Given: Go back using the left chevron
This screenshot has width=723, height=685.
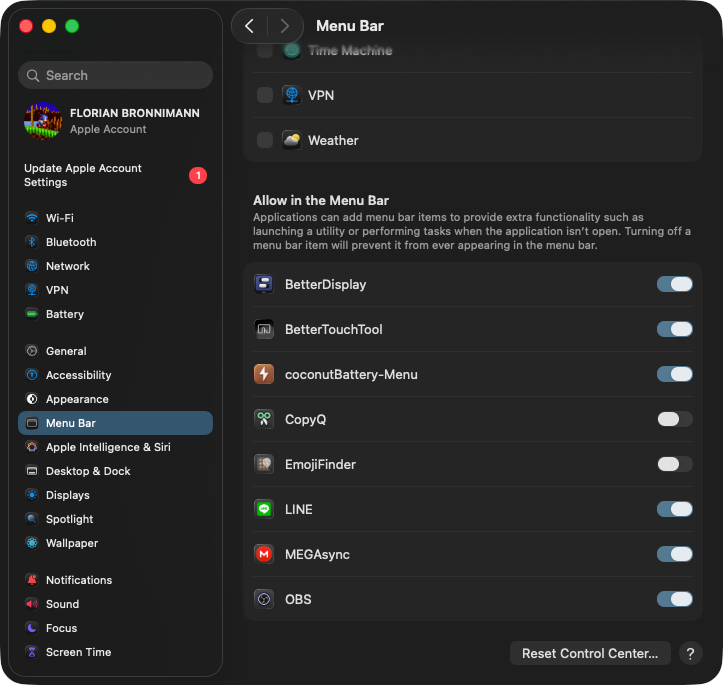Looking at the screenshot, I should point(250,26).
